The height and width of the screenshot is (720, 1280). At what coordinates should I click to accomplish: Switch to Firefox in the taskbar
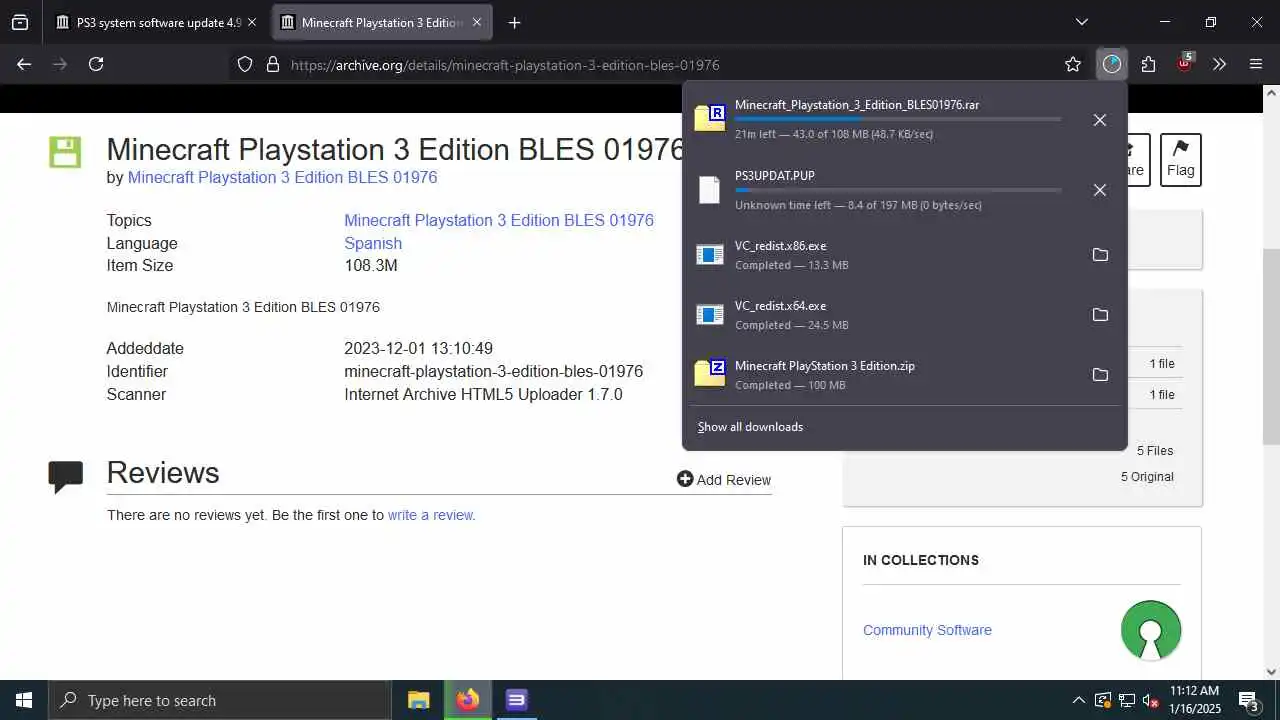pos(467,700)
